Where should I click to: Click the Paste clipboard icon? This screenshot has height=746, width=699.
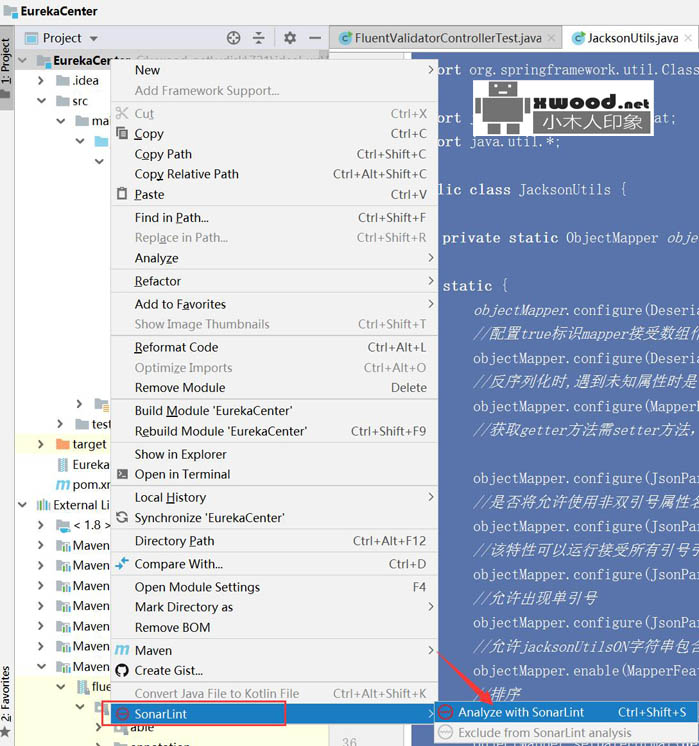pyautogui.click(x=122, y=194)
